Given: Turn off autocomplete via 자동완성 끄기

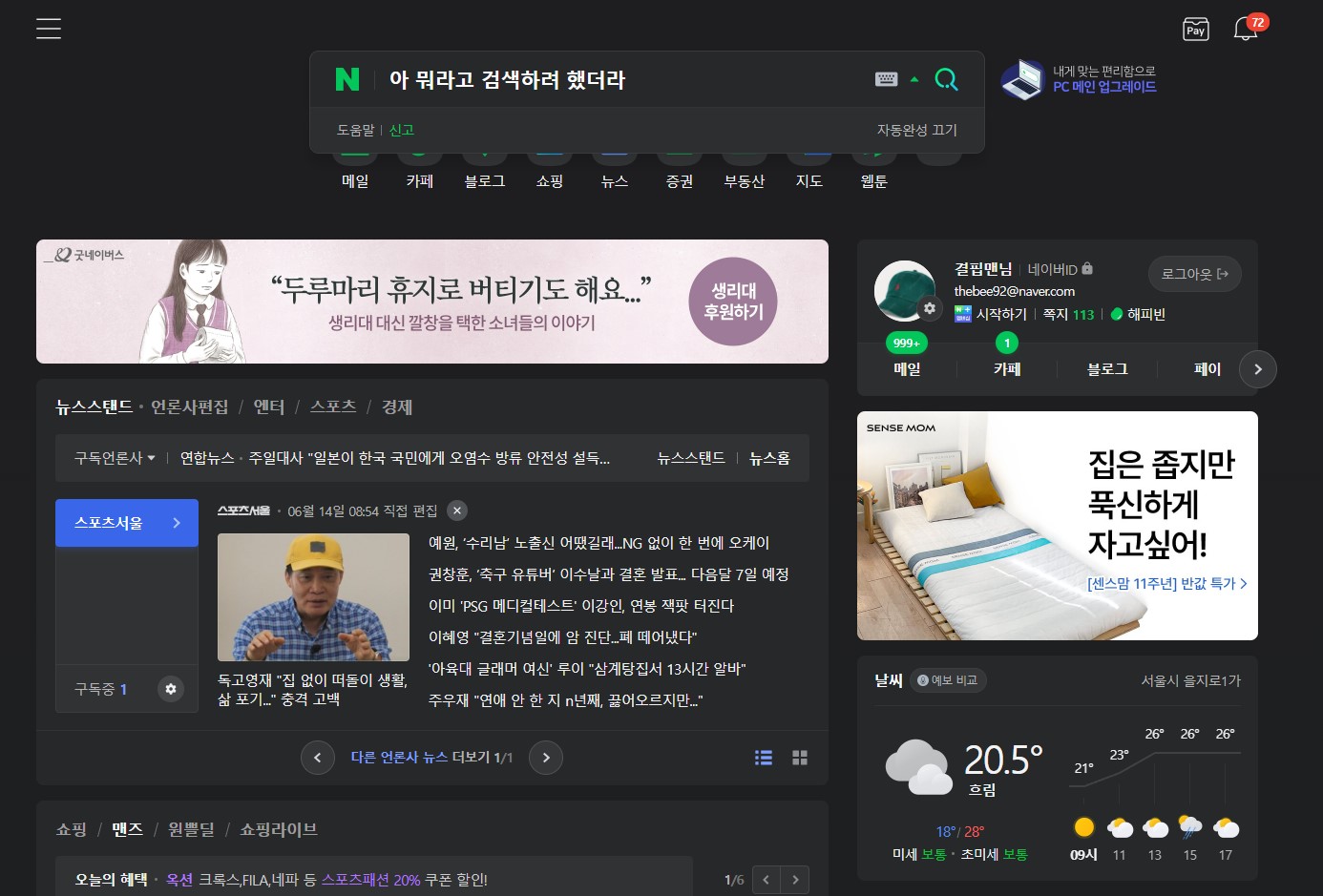Looking at the screenshot, I should [916, 130].
